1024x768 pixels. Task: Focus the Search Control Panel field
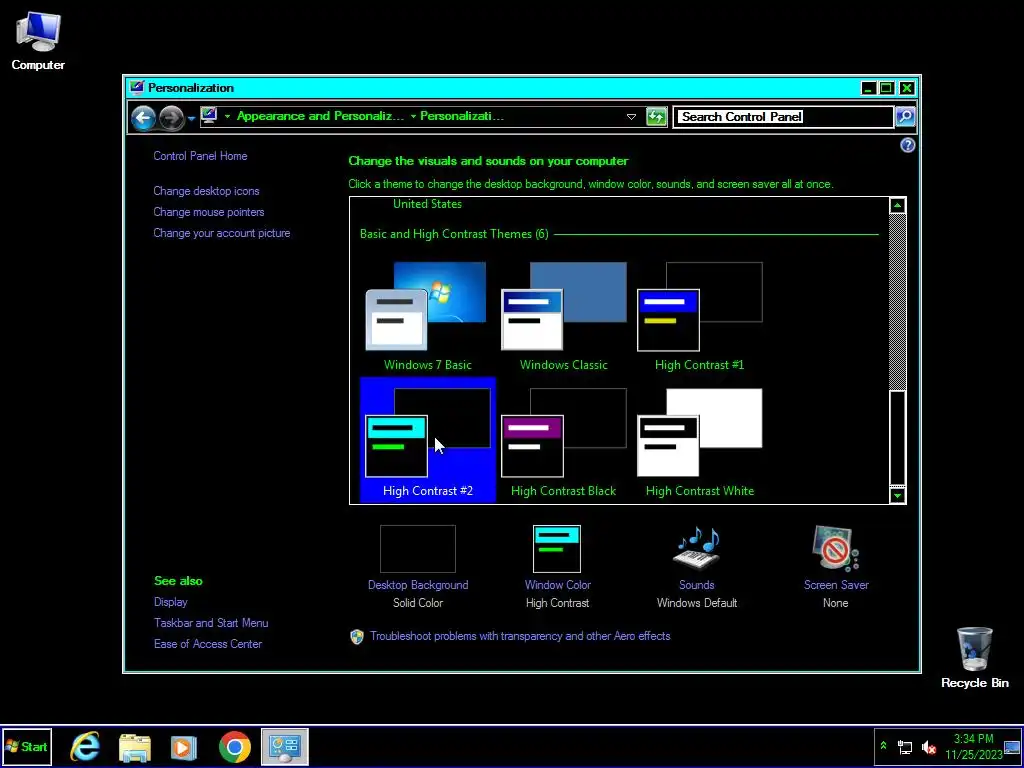783,117
